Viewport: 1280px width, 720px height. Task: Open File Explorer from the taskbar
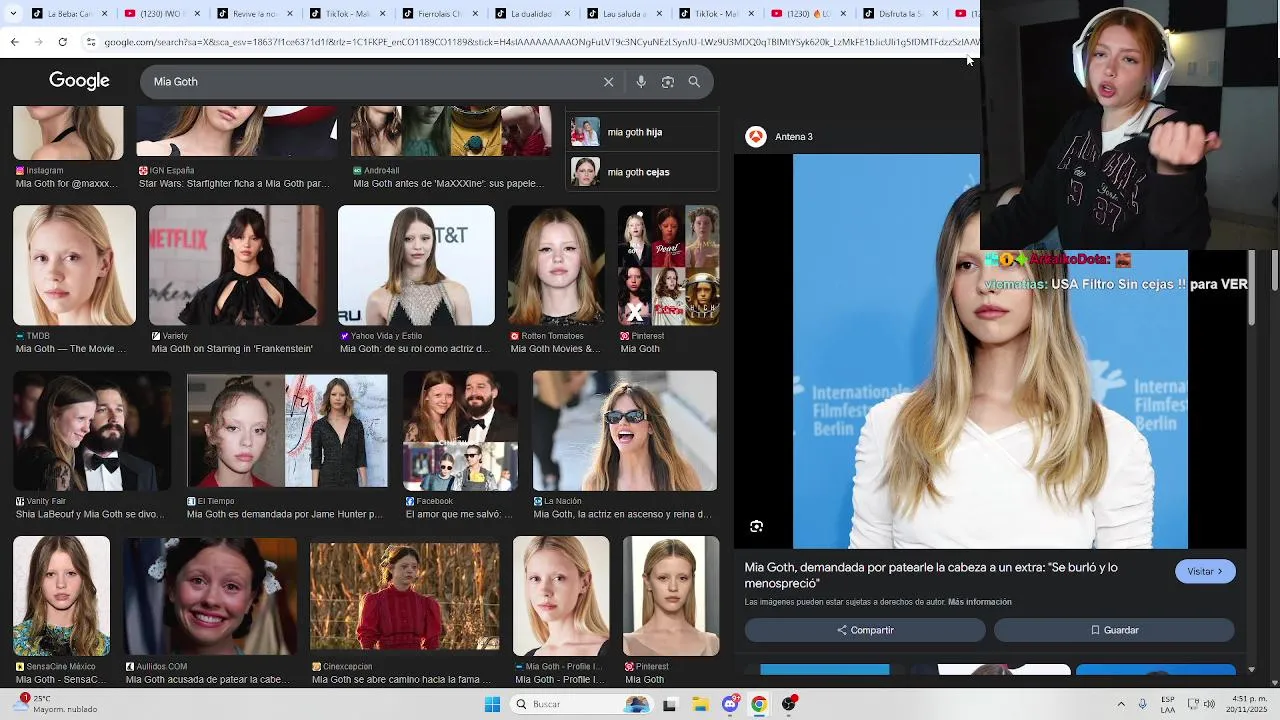(700, 704)
